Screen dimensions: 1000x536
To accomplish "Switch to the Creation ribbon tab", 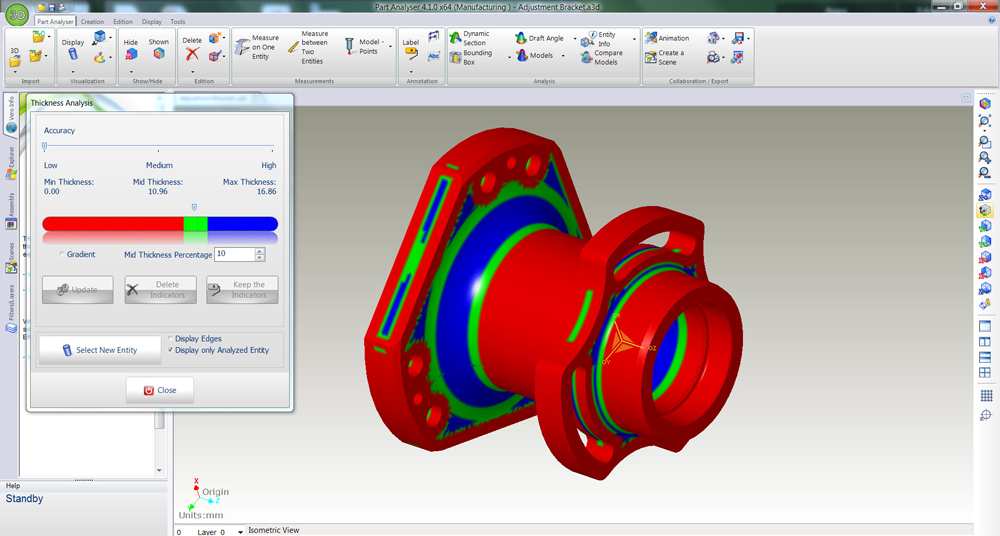I will tap(92, 21).
